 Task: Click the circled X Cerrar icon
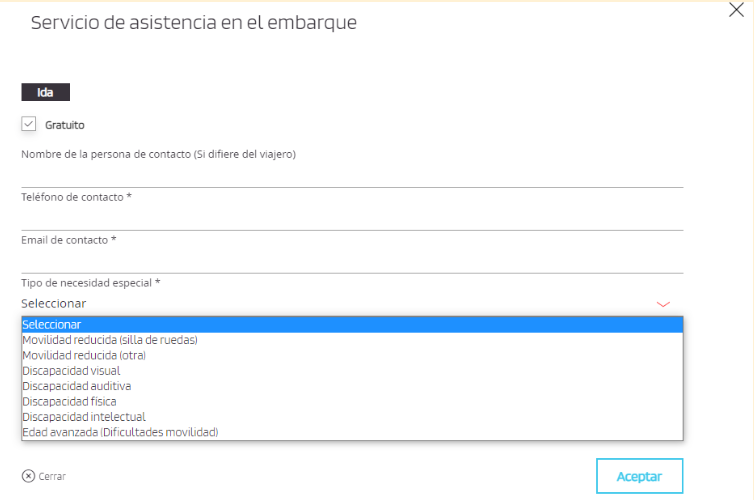[28, 476]
